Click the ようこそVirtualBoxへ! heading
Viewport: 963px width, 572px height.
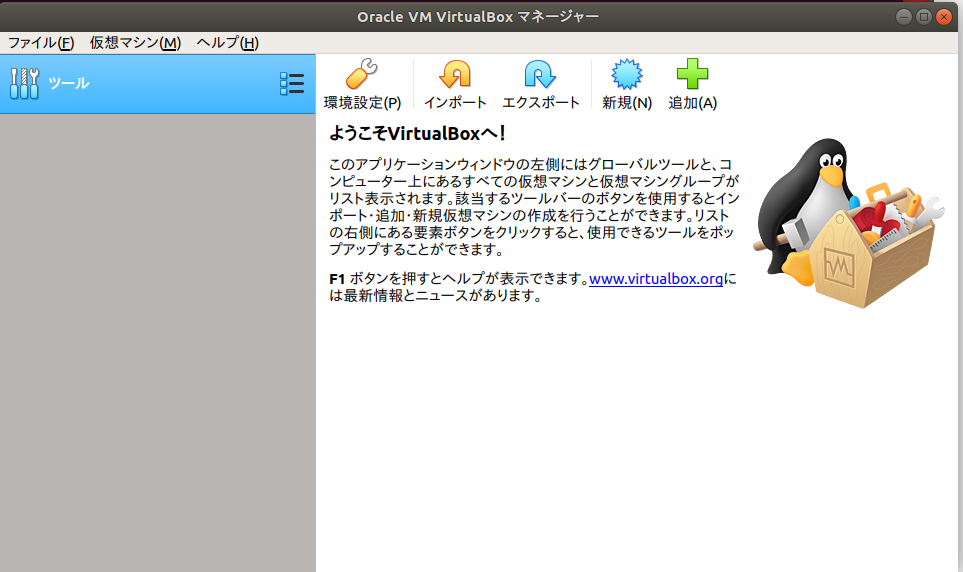(417, 133)
